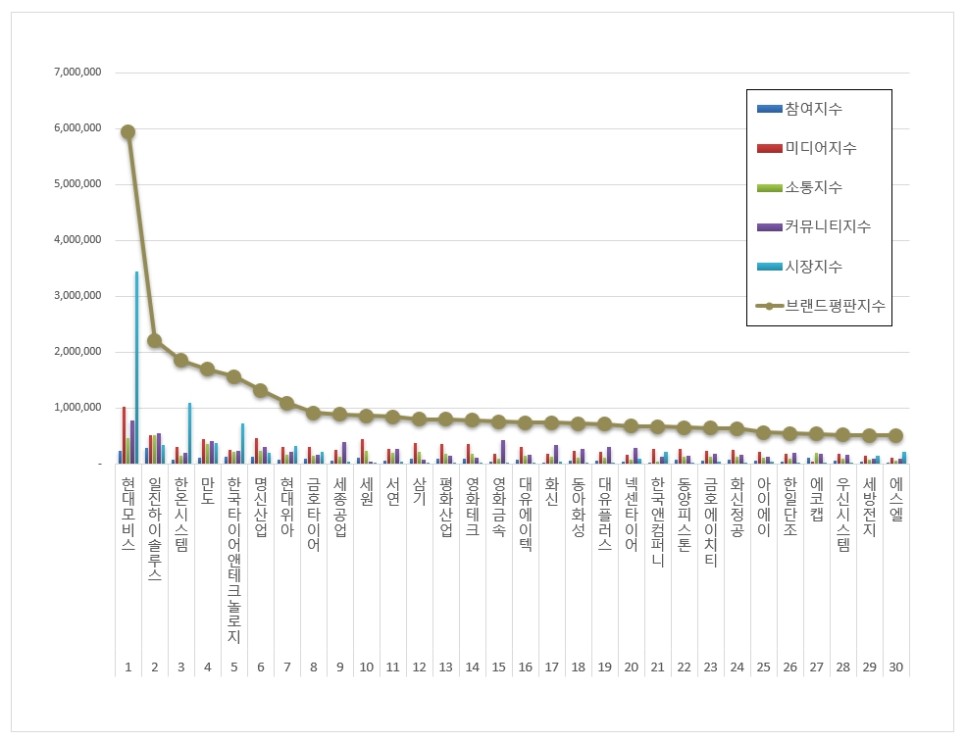The image size is (966, 741).
Task: Select the 커뮤니티지수 legend label
Action: (828, 227)
